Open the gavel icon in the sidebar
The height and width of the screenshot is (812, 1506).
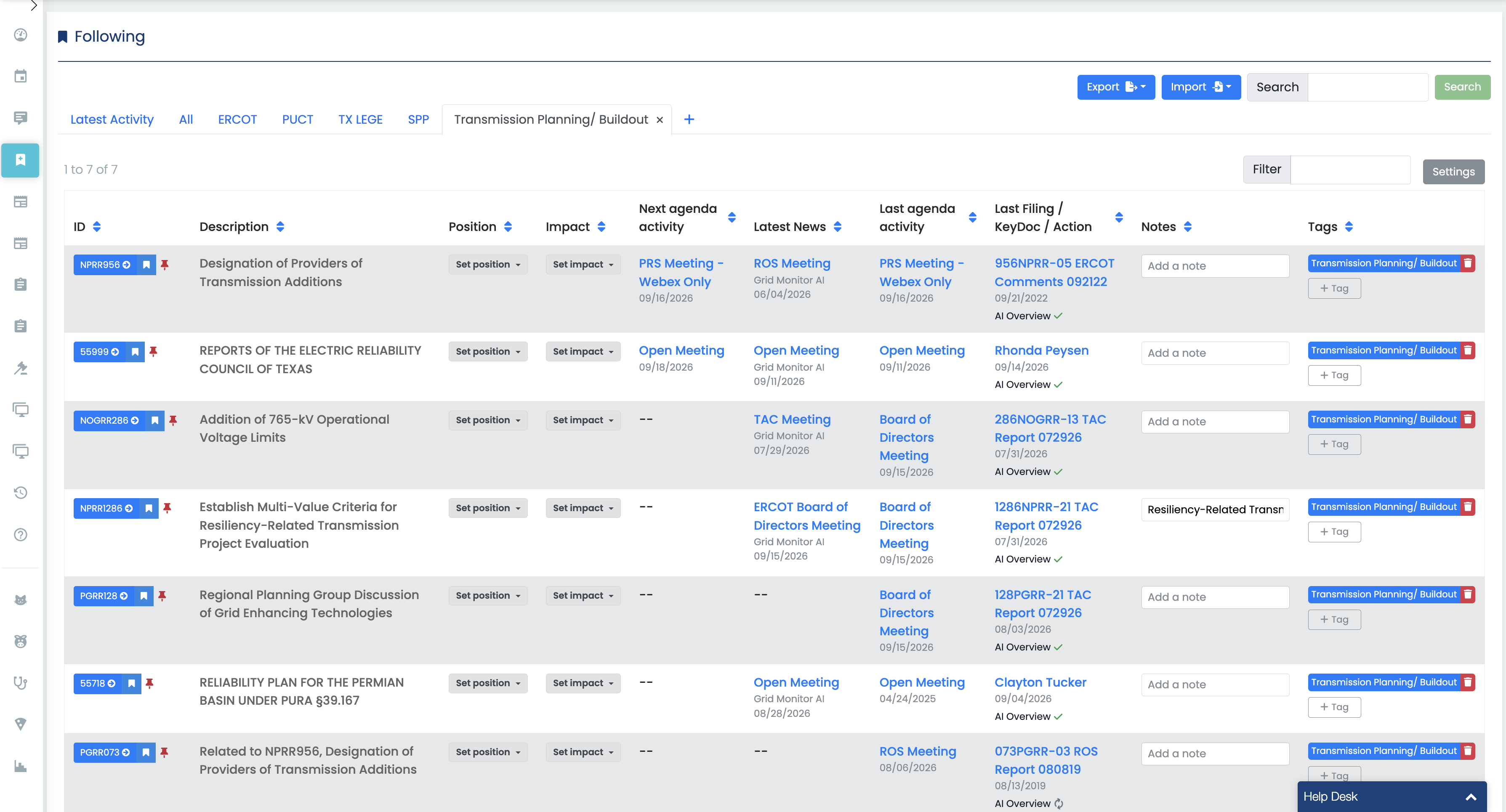[21, 367]
